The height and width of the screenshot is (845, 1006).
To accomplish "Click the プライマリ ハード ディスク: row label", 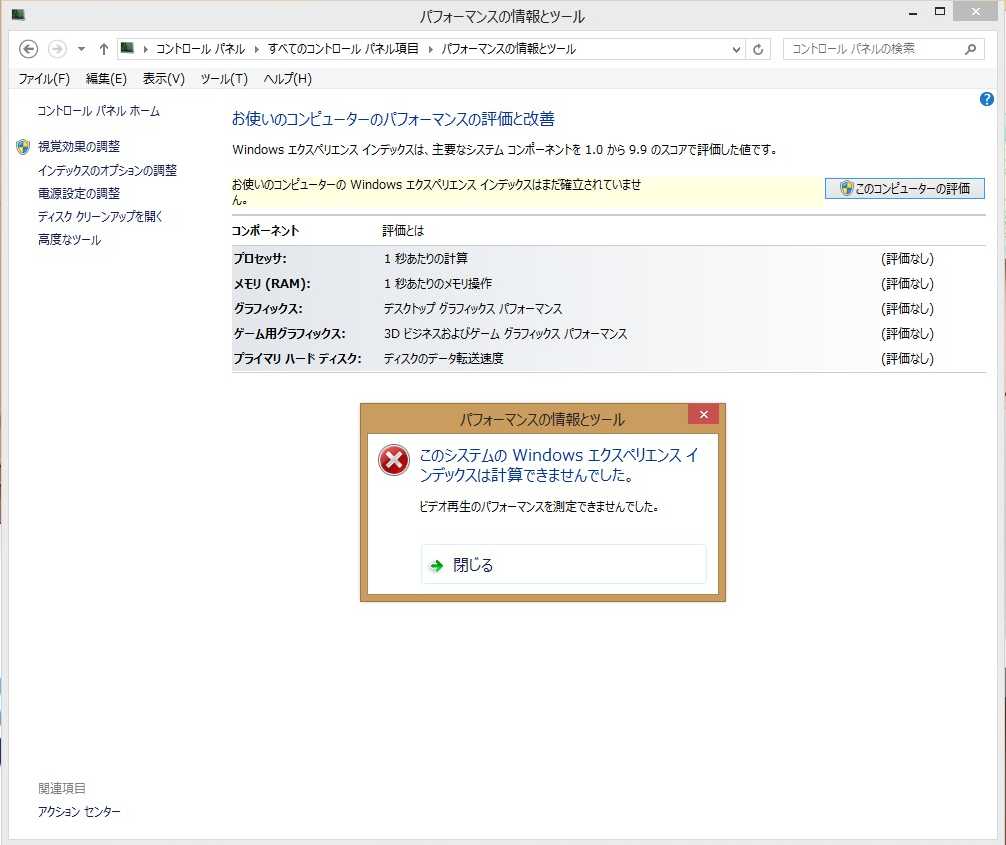I will pos(298,359).
